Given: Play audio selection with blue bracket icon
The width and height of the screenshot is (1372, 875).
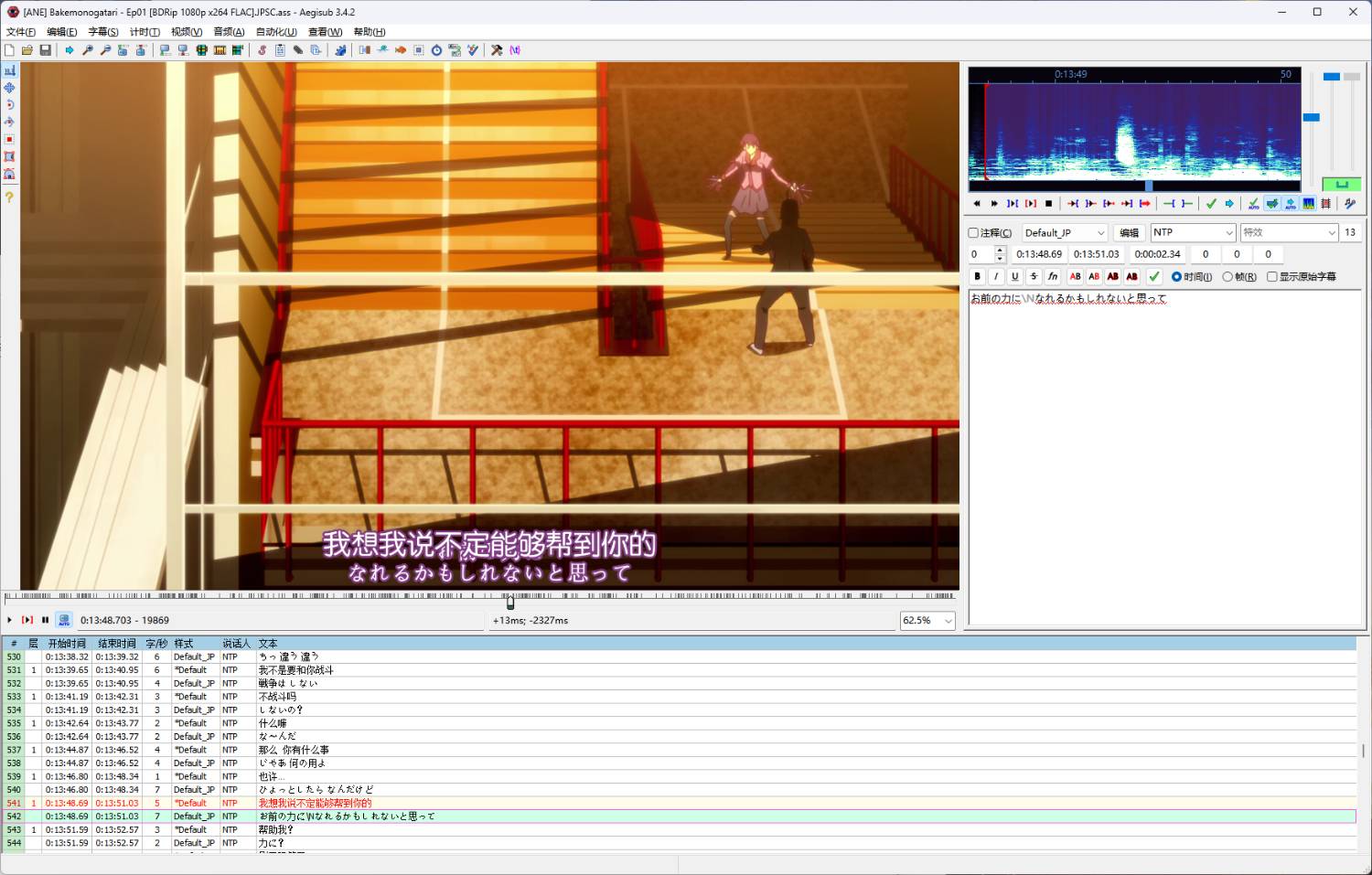Looking at the screenshot, I should click(x=1013, y=203).
